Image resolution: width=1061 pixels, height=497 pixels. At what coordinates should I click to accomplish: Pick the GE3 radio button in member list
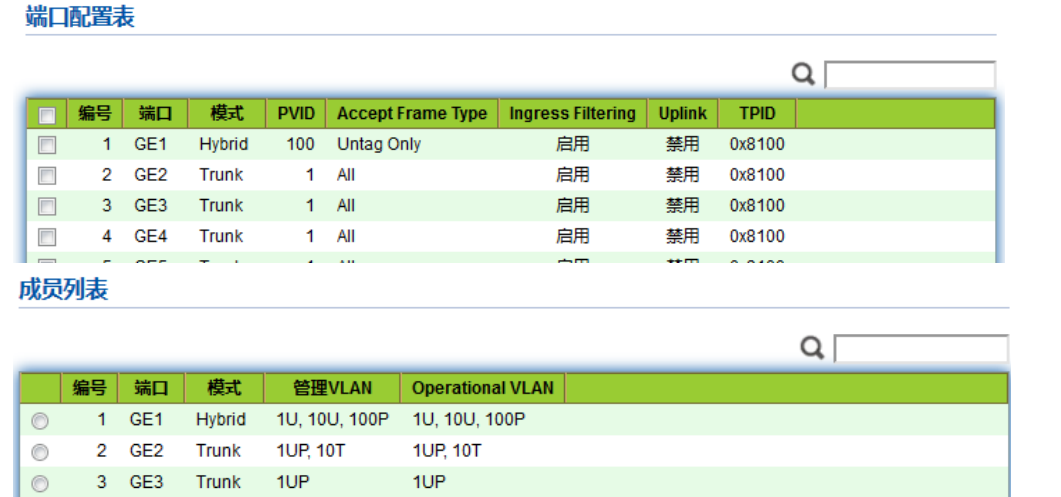click(x=40, y=483)
